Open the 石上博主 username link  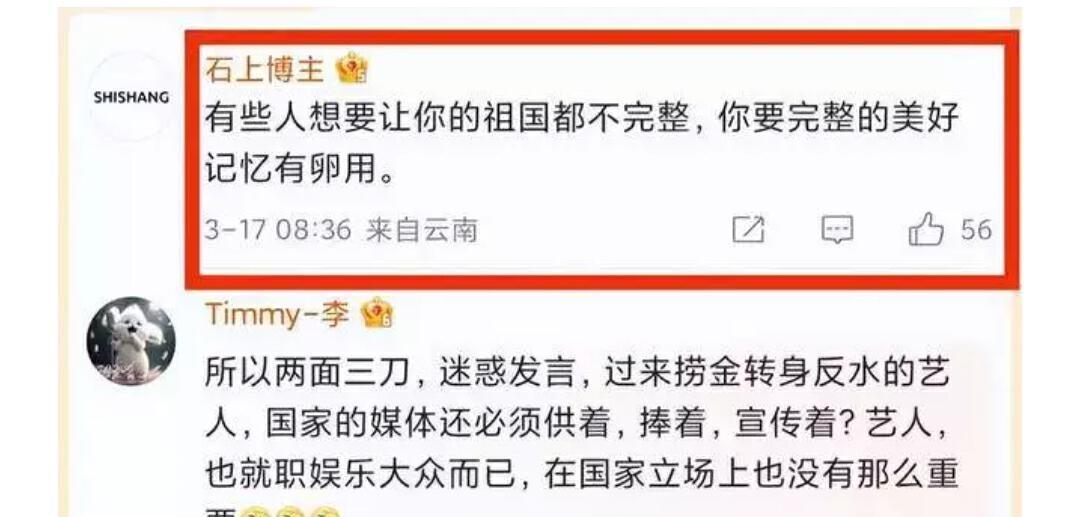[264, 70]
